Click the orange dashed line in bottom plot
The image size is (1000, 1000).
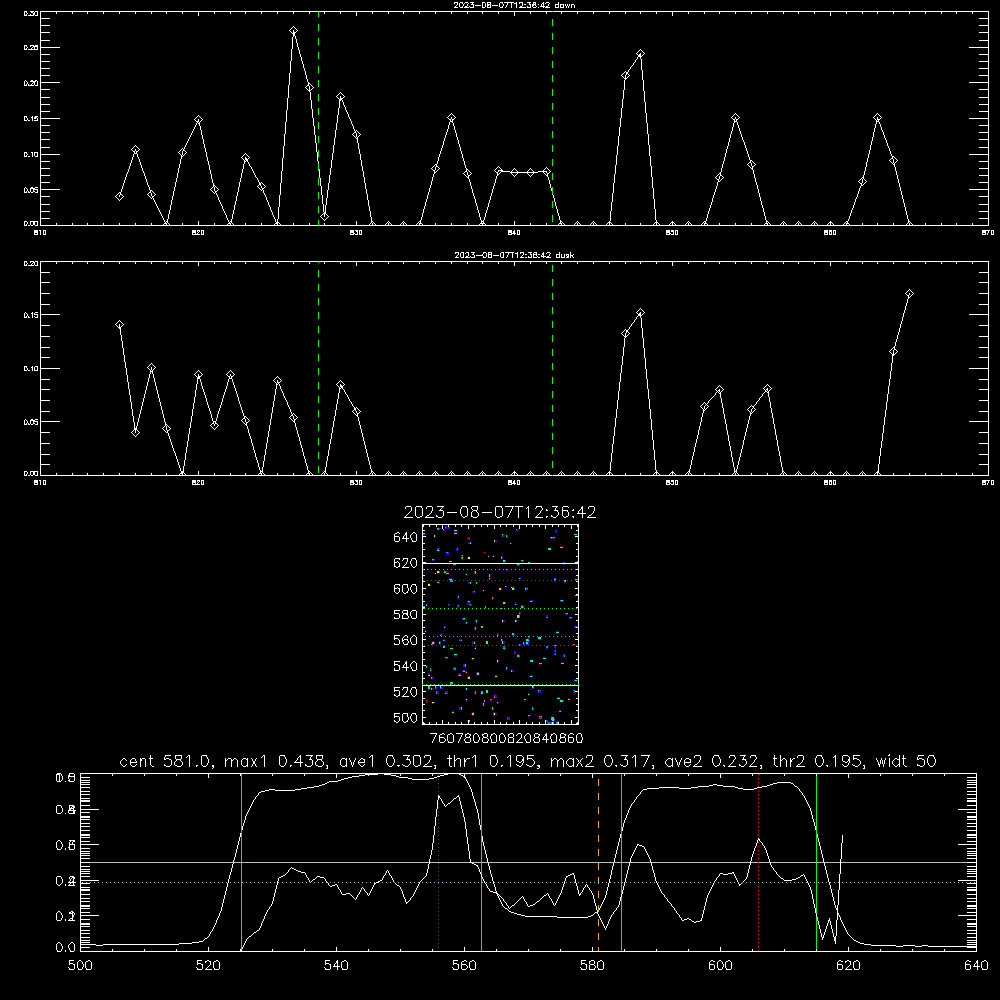[x=598, y=862]
